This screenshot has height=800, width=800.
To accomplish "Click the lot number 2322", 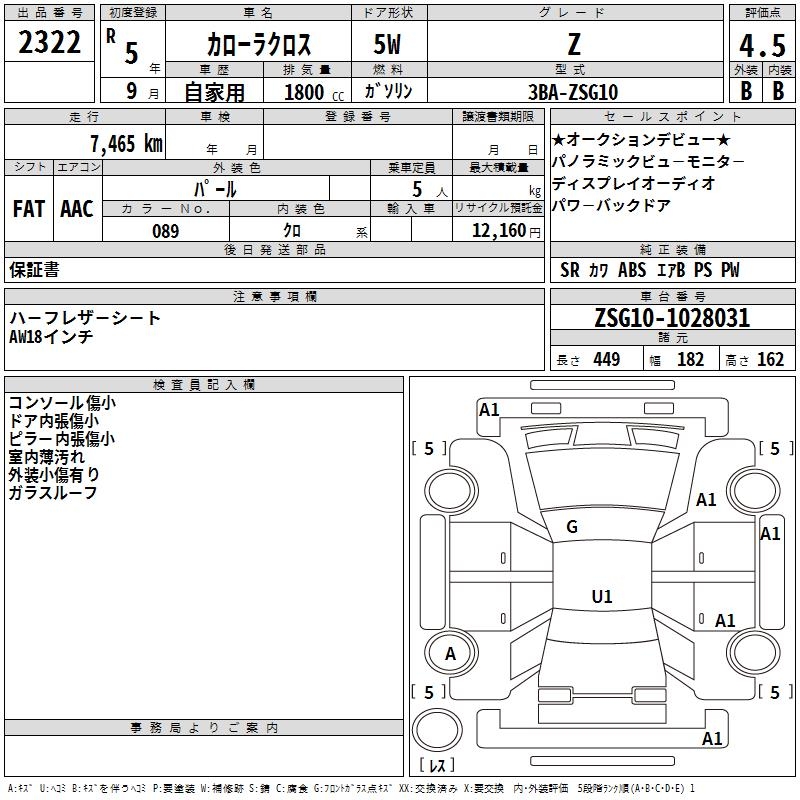I will tap(50, 43).
